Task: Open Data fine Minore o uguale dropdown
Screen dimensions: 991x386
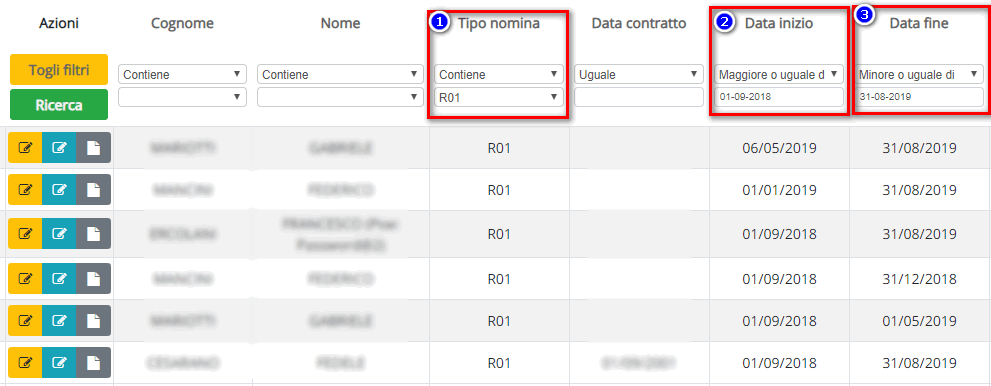Action: pyautogui.click(x=920, y=75)
